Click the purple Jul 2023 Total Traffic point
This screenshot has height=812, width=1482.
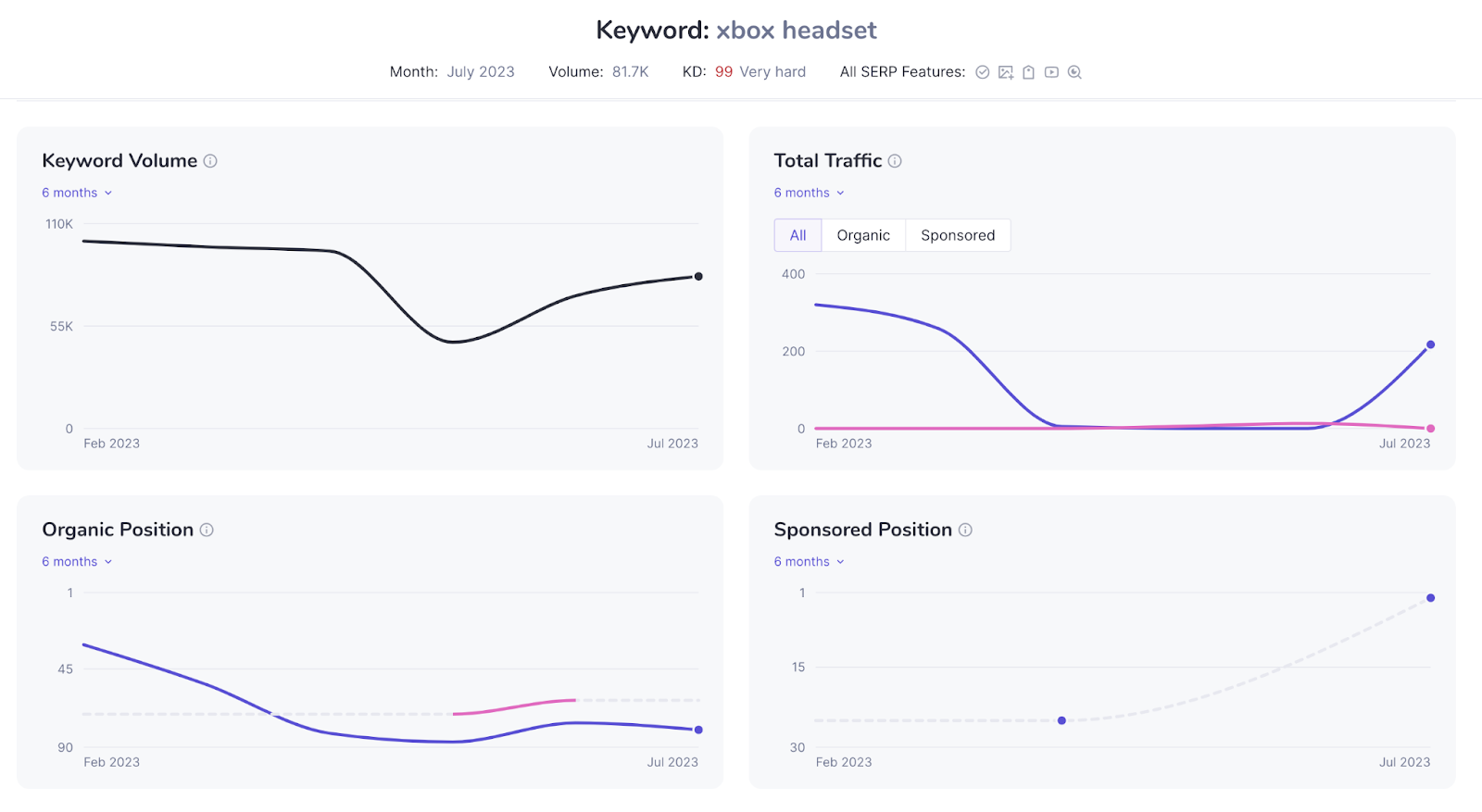coord(1430,344)
